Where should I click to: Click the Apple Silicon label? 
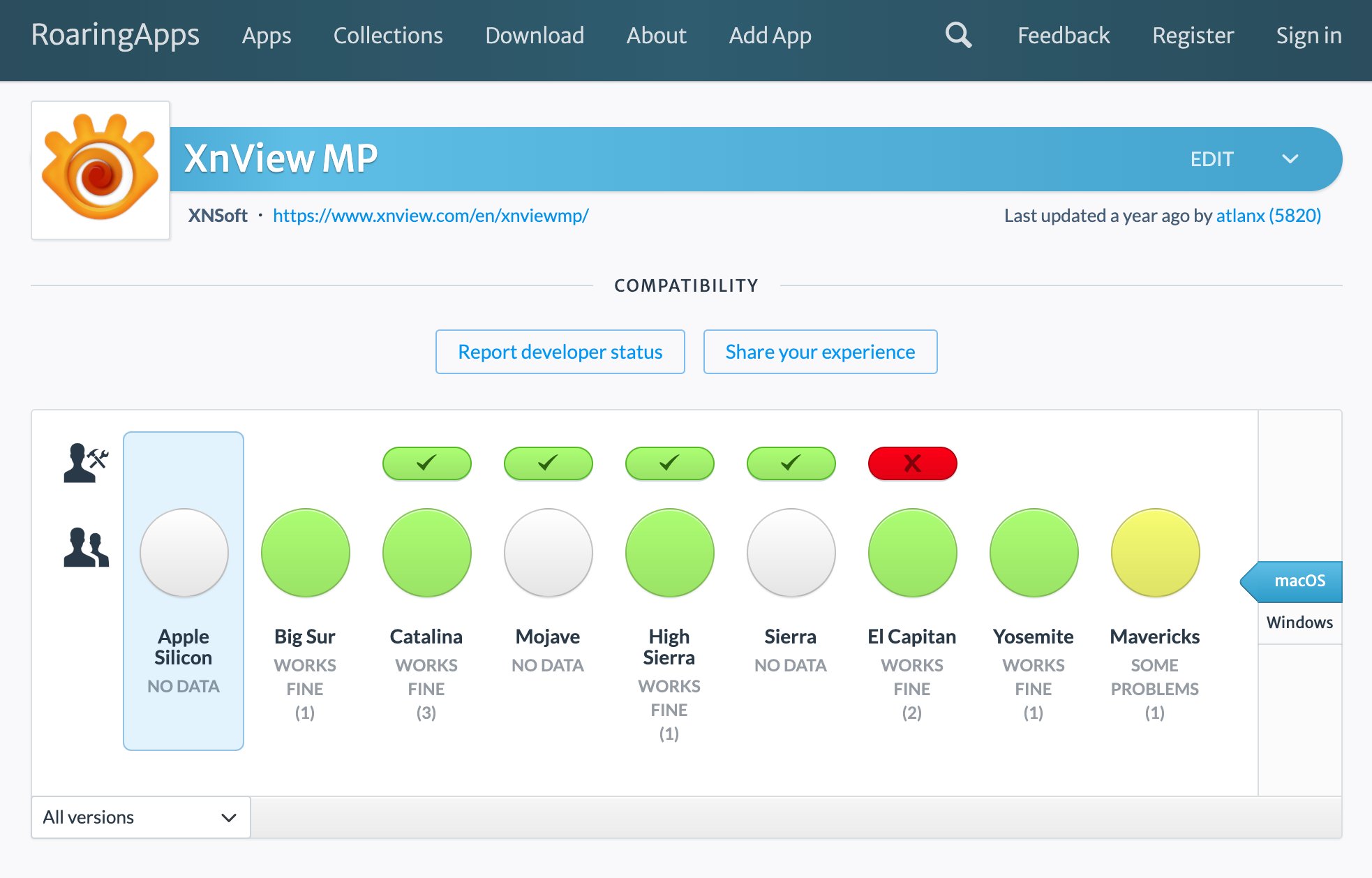pos(184,647)
